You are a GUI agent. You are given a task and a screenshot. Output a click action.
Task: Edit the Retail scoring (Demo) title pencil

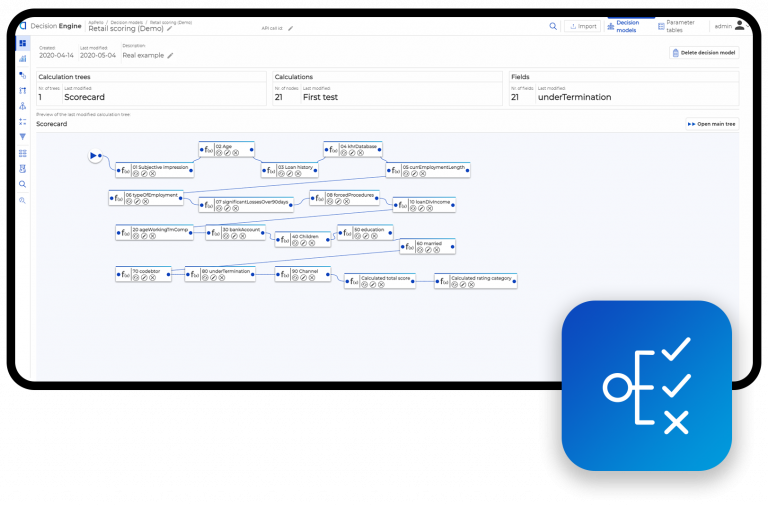169,28
